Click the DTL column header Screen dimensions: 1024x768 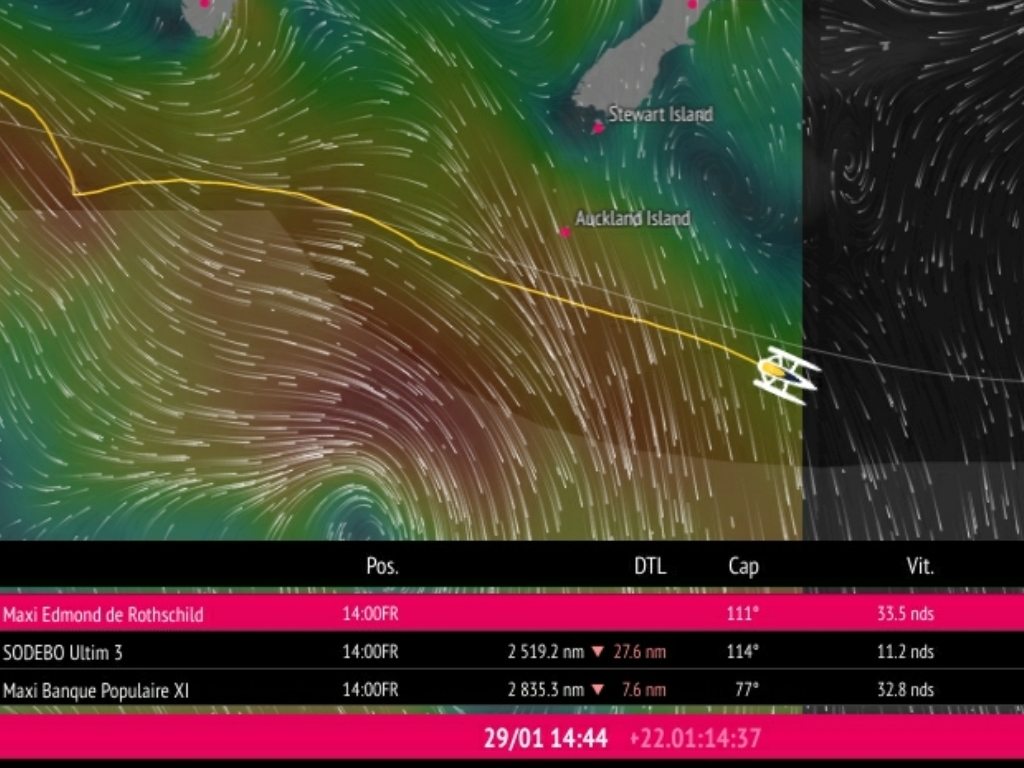[650, 566]
